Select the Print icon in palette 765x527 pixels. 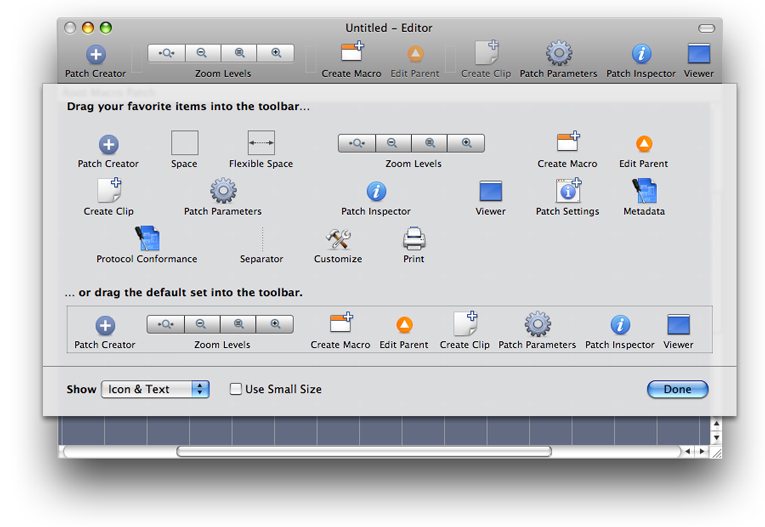coord(414,239)
